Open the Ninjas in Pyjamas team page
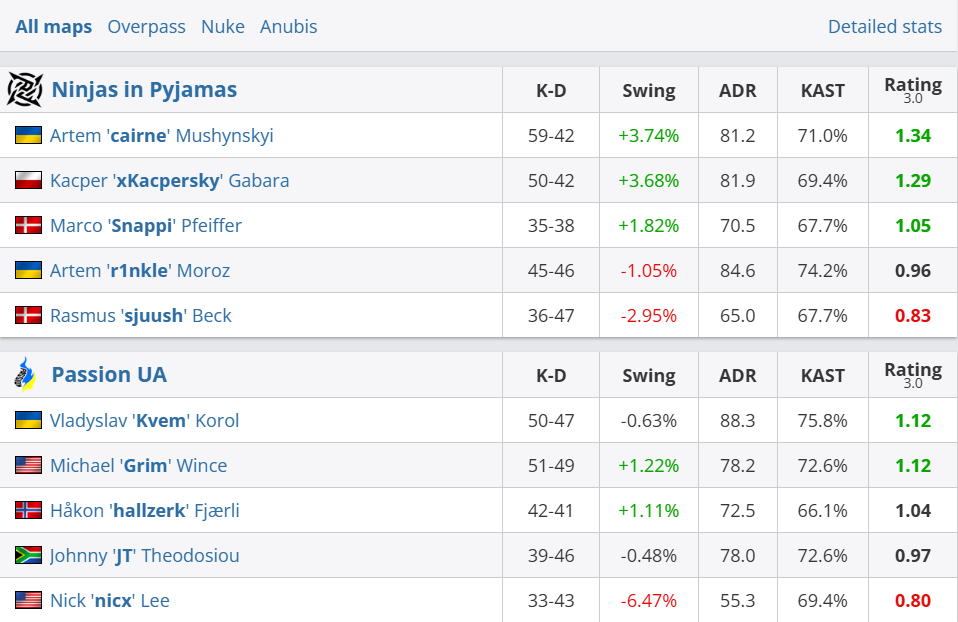 click(x=144, y=90)
